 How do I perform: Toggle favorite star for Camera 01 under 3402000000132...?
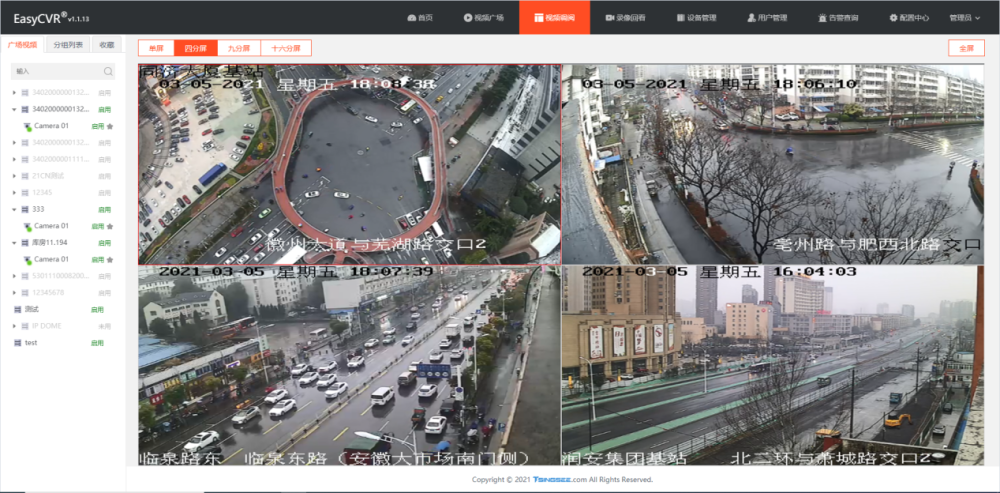tap(110, 126)
